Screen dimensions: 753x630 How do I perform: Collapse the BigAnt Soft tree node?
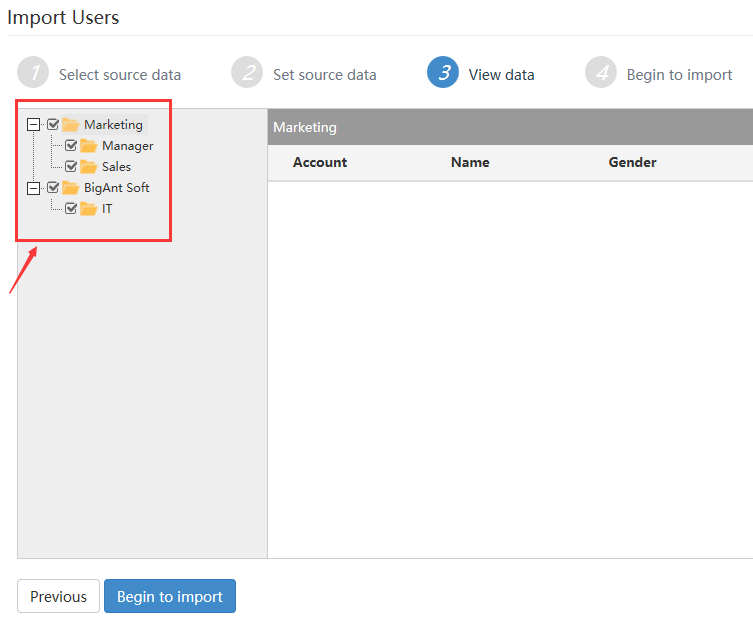tap(33, 188)
